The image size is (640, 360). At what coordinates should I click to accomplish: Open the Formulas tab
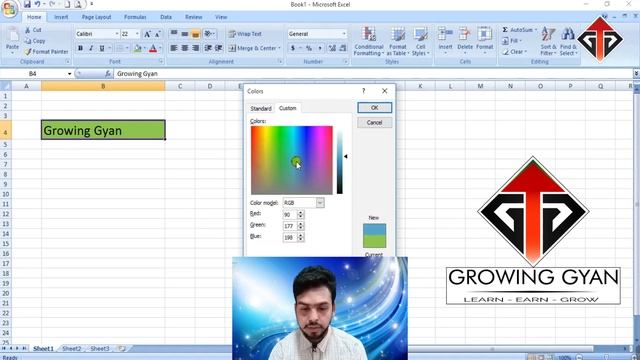[x=135, y=17]
